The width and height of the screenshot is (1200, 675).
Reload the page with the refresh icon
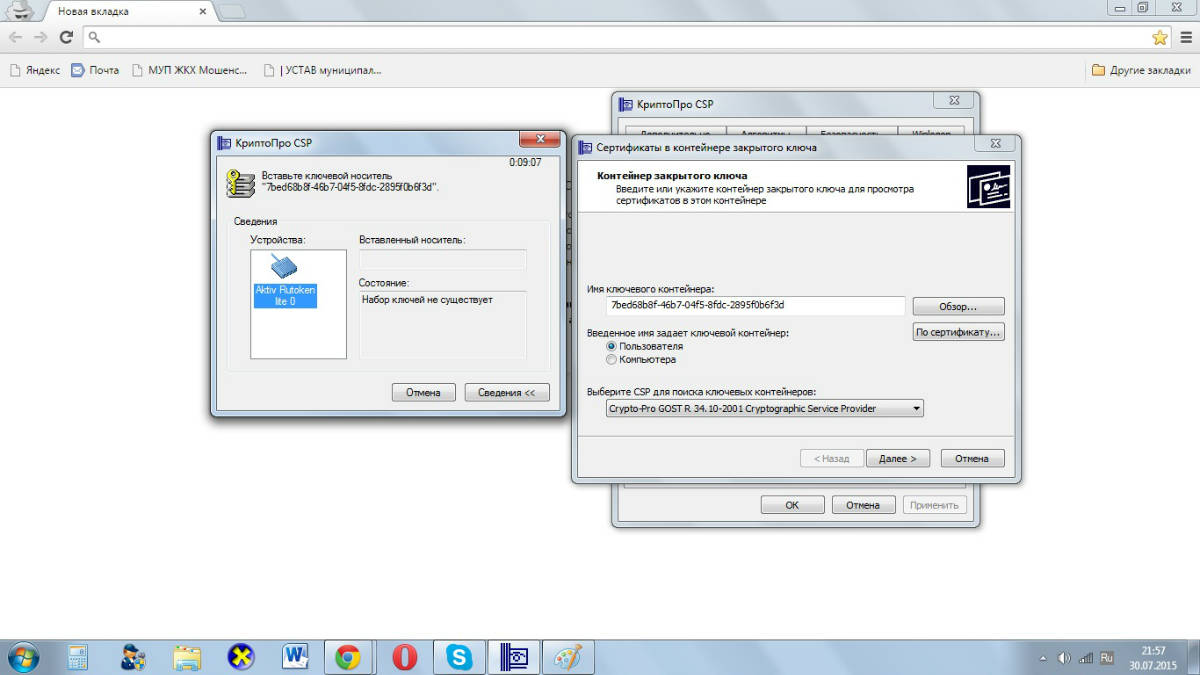point(66,37)
